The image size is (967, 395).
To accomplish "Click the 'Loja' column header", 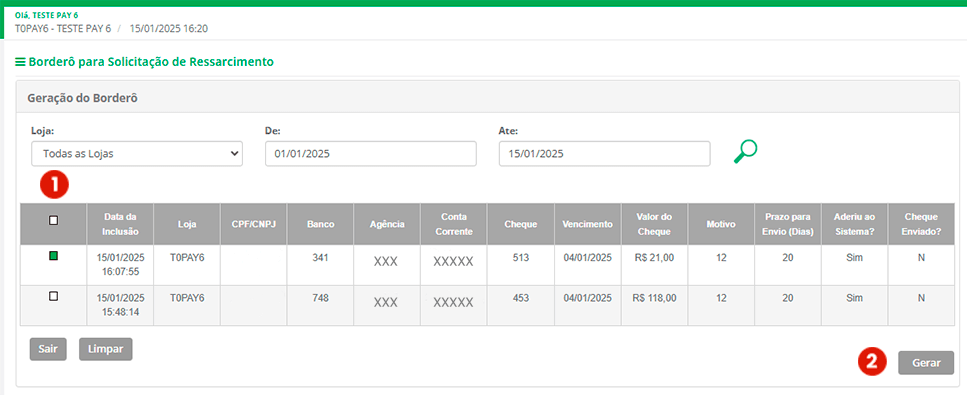I will pyautogui.click(x=187, y=224).
